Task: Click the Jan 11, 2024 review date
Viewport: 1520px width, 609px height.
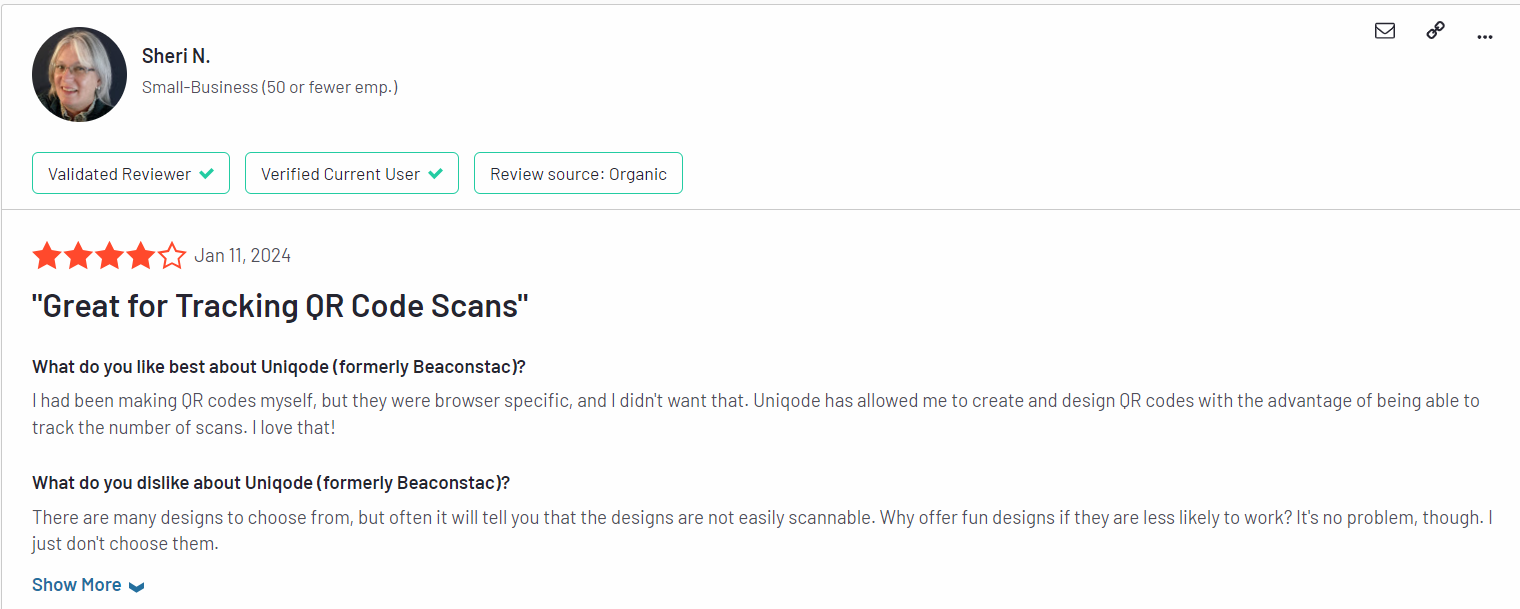Action: (242, 256)
